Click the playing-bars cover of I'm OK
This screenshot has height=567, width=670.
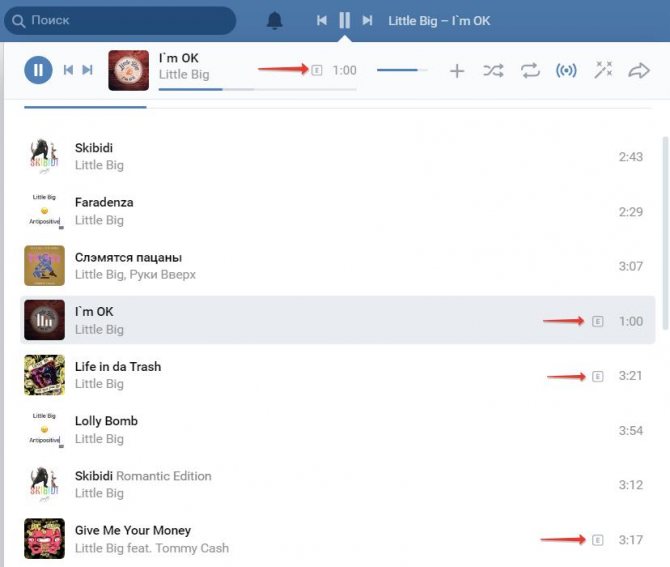44,320
